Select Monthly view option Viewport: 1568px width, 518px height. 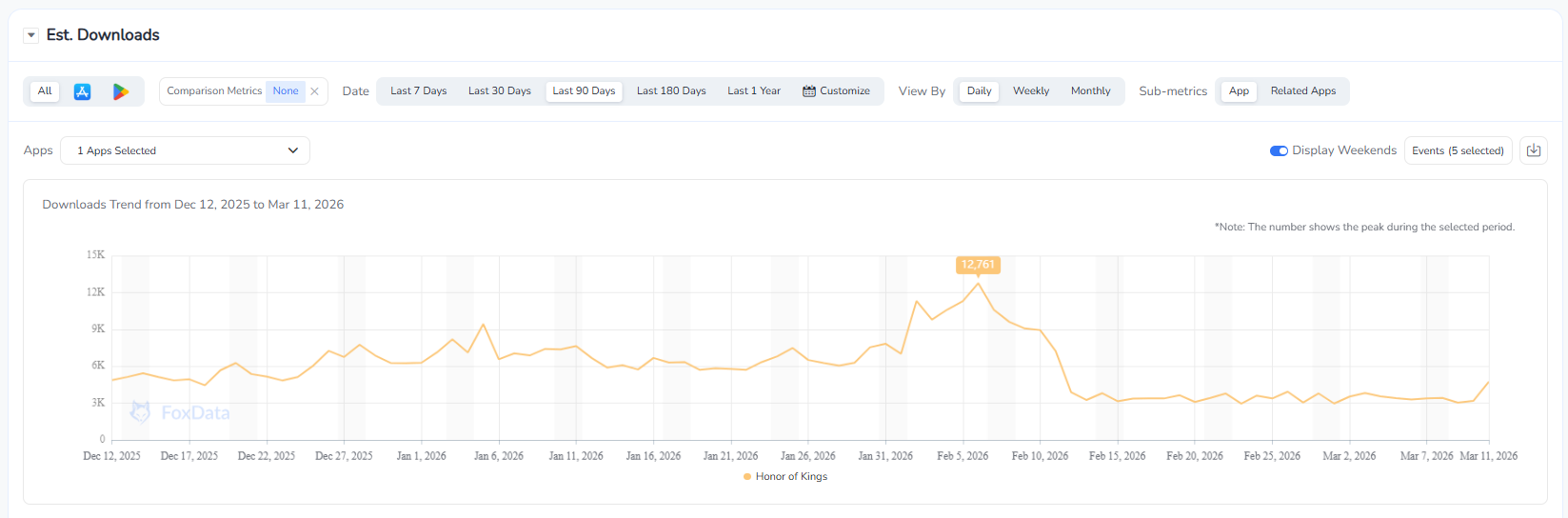click(x=1090, y=91)
